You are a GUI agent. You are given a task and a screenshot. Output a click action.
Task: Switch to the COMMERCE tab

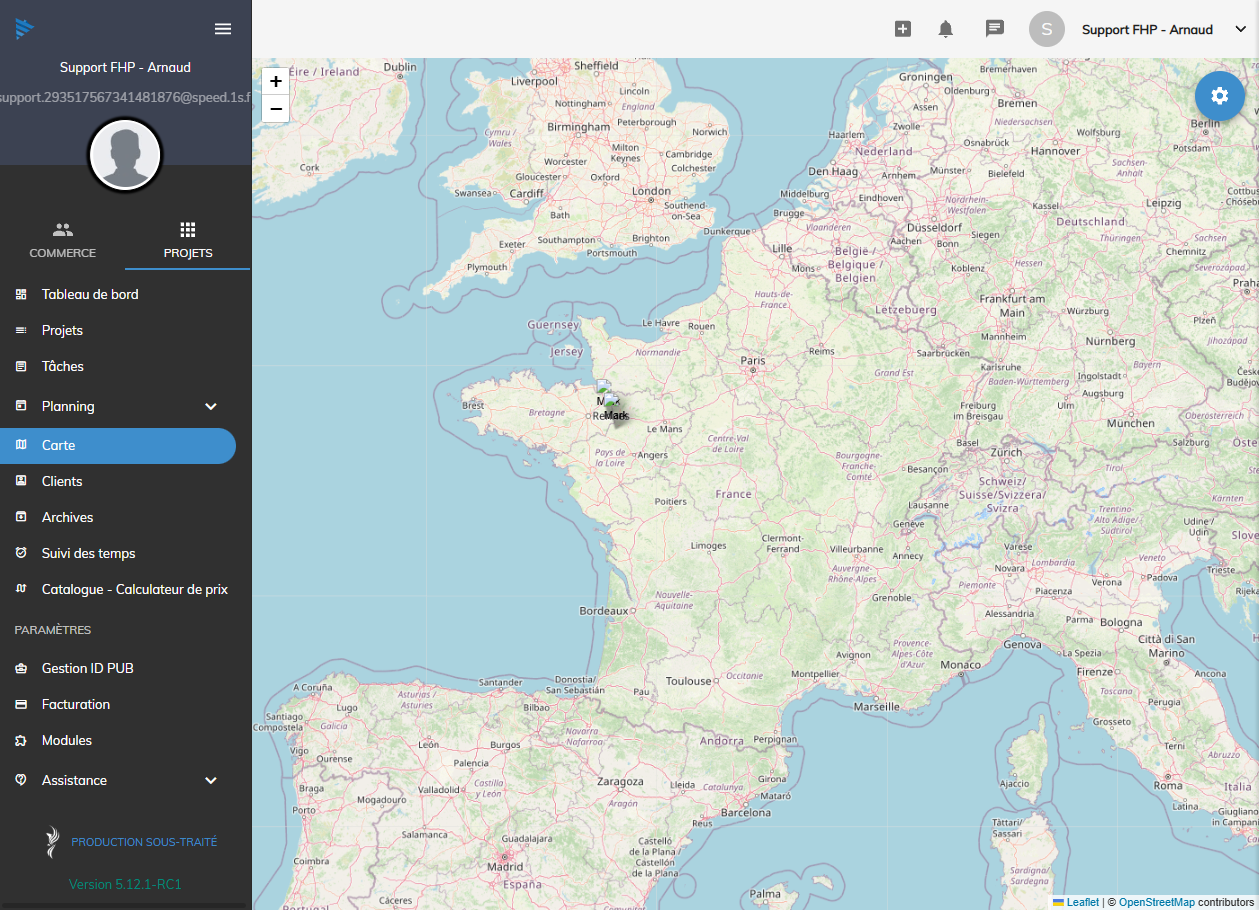(63, 240)
